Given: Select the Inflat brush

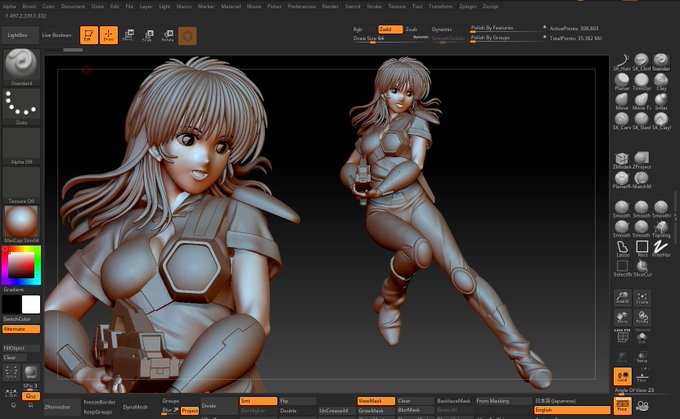Looking at the screenshot, I should pos(661,101).
